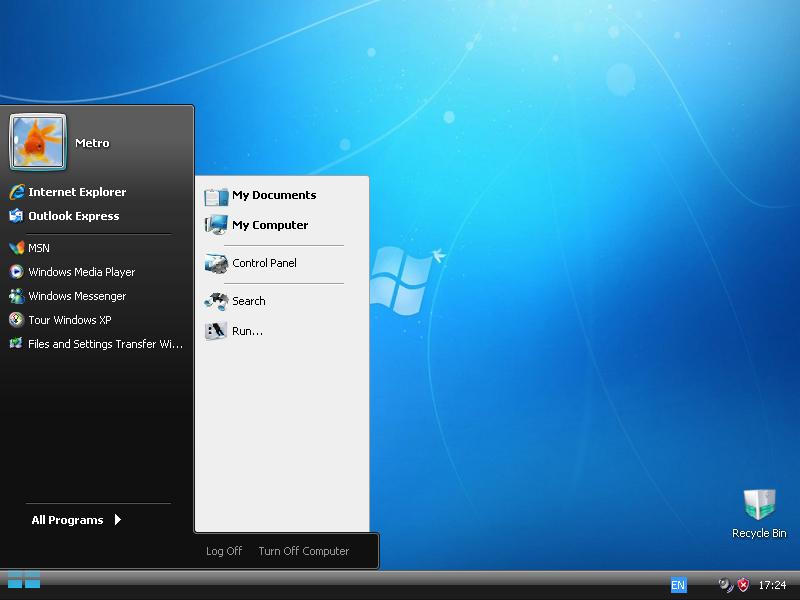Click the Metro user account picture
The height and width of the screenshot is (600, 800).
pyautogui.click(x=37, y=142)
